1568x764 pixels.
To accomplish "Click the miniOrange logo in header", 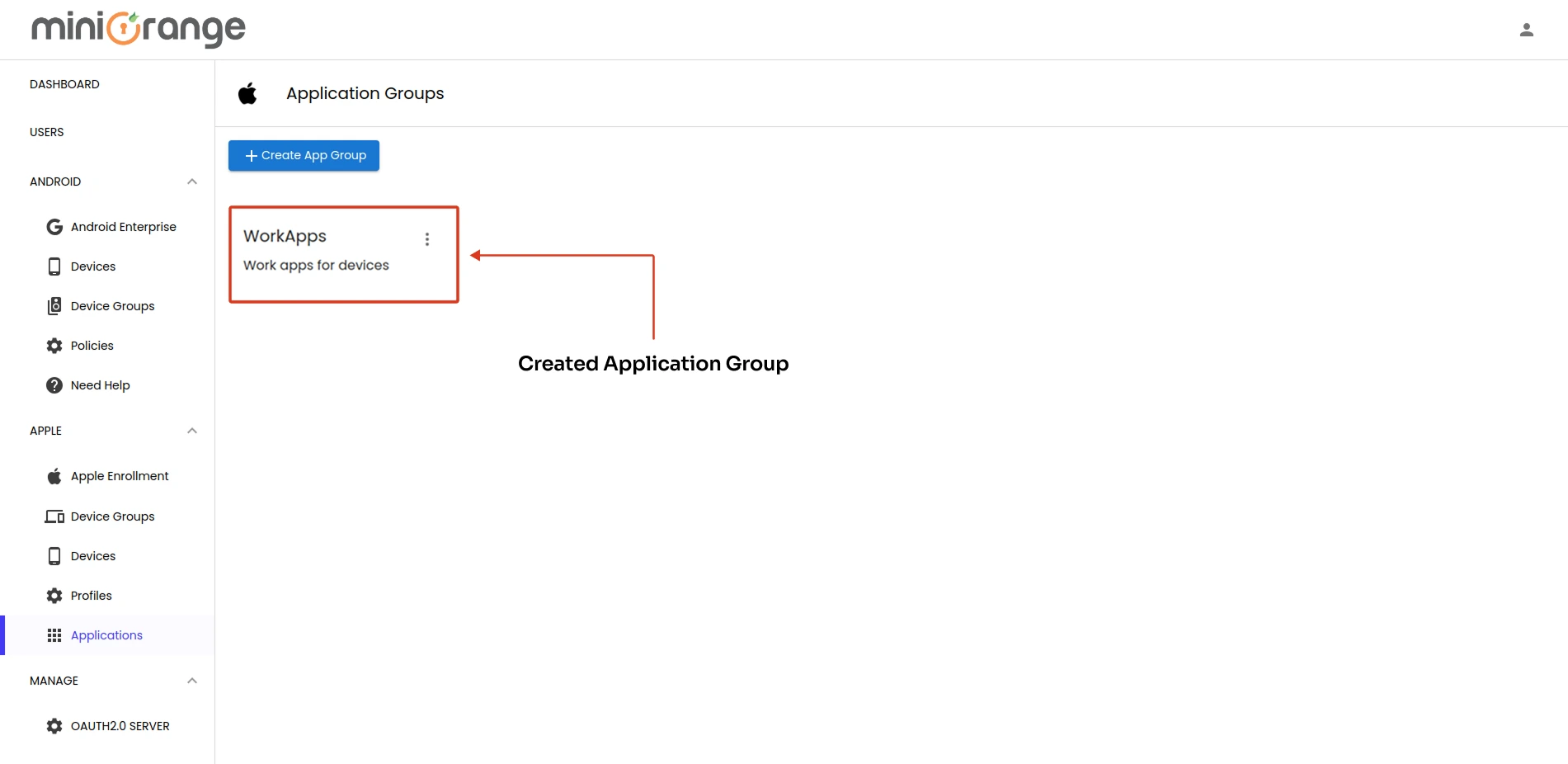I will tap(137, 29).
